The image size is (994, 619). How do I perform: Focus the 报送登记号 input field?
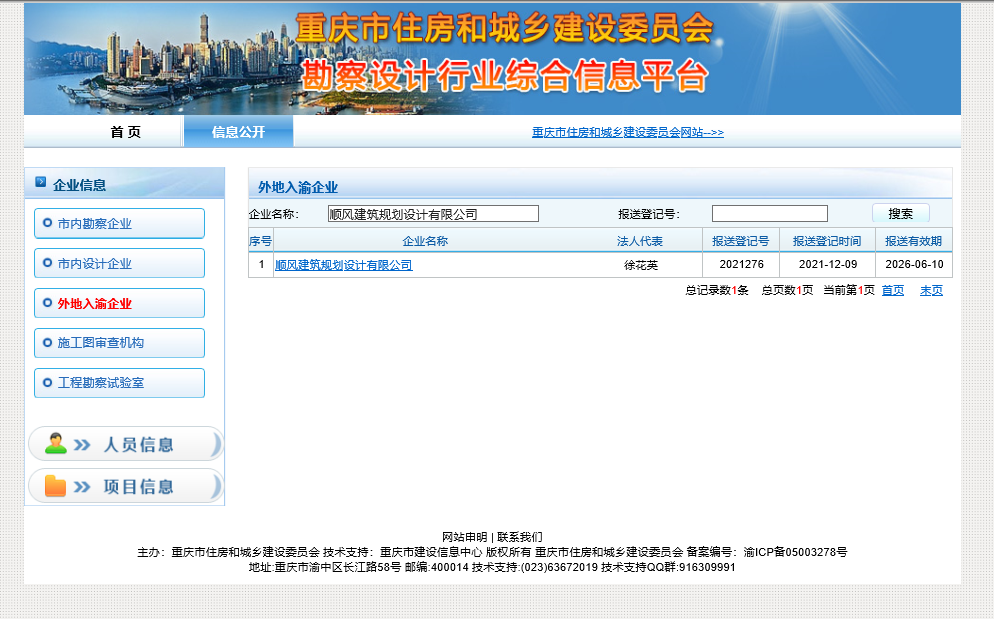pos(770,214)
